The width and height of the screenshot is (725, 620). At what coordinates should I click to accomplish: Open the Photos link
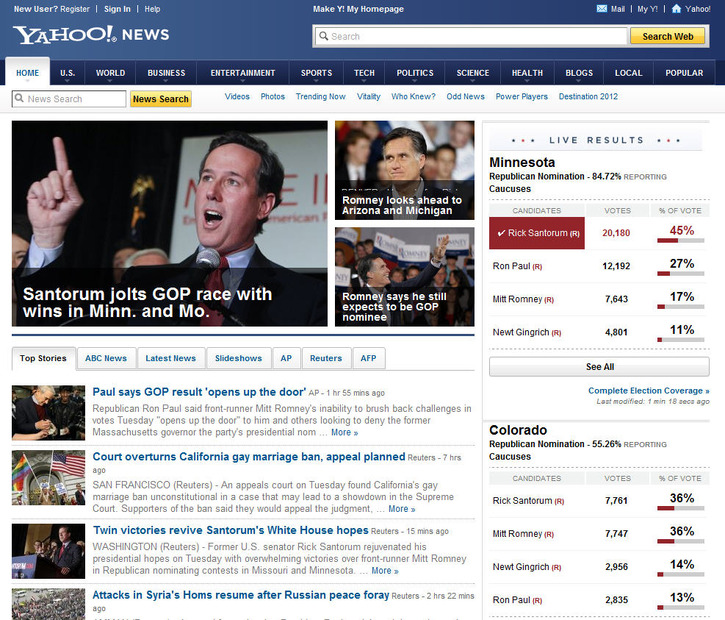coord(273,96)
